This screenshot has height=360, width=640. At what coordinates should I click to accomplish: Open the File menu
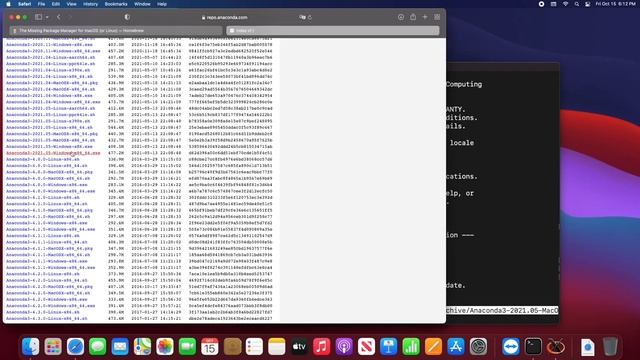(x=41, y=4)
